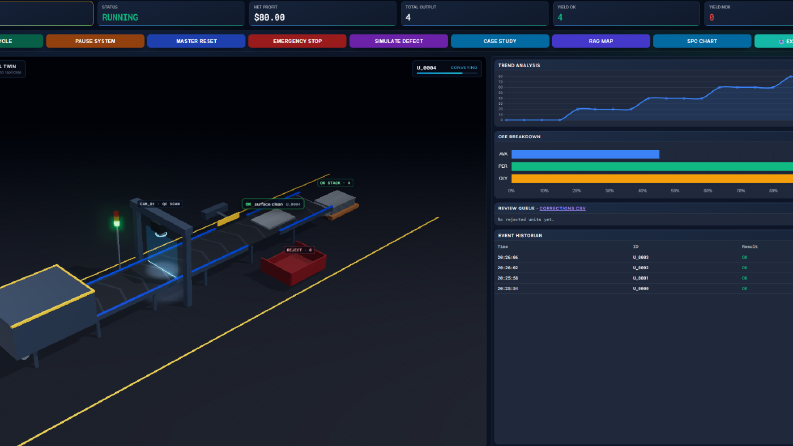Hit the Master Reset button
Image resolution: width=793 pixels, height=446 pixels.
(x=196, y=41)
